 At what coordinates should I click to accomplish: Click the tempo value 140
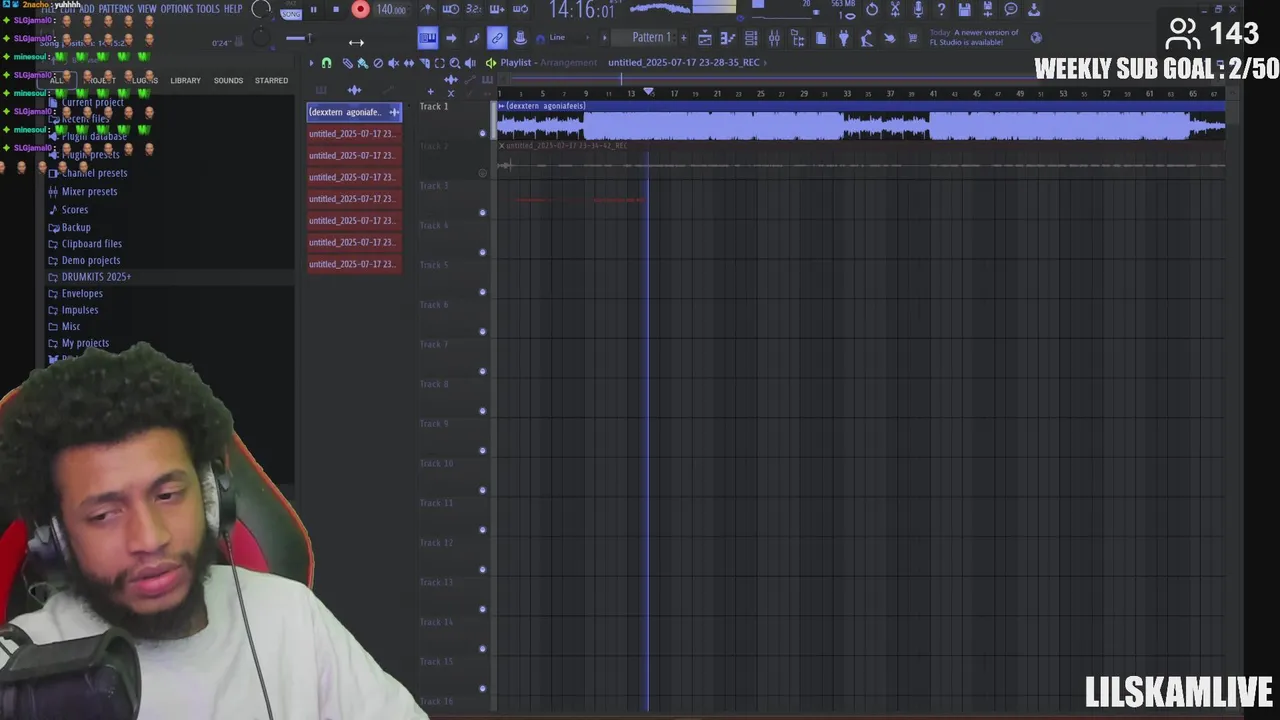pos(390,9)
